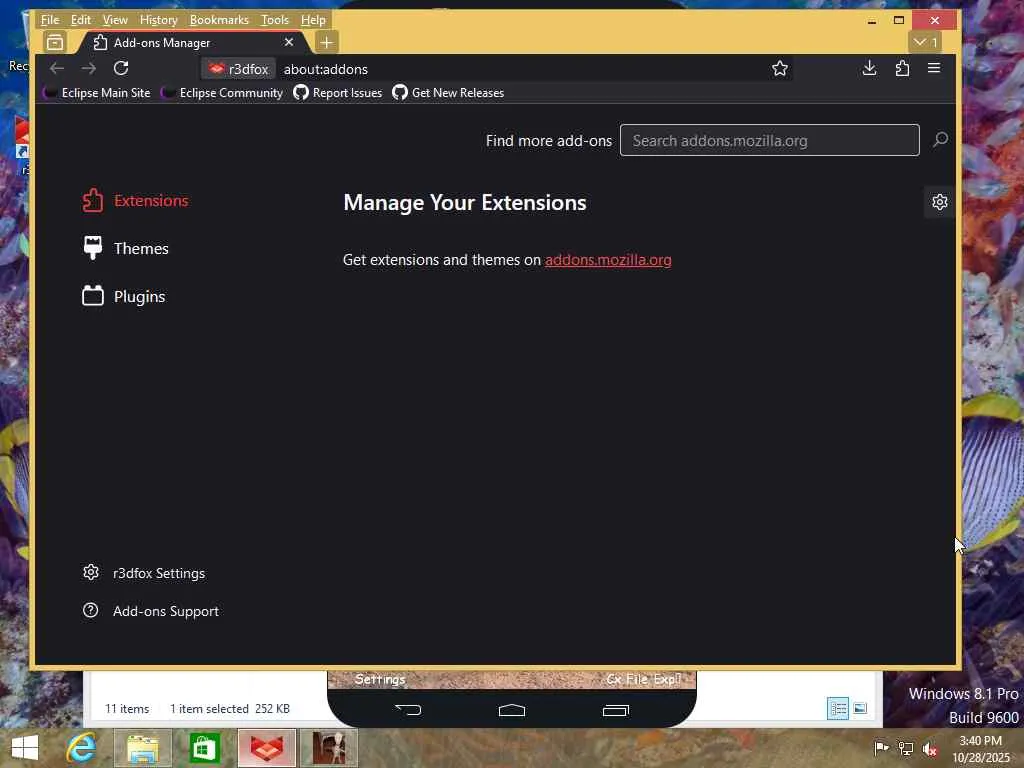Screen dimensions: 1024x768
Task: Open Action Center flag in tray
Action: [x=881, y=748]
